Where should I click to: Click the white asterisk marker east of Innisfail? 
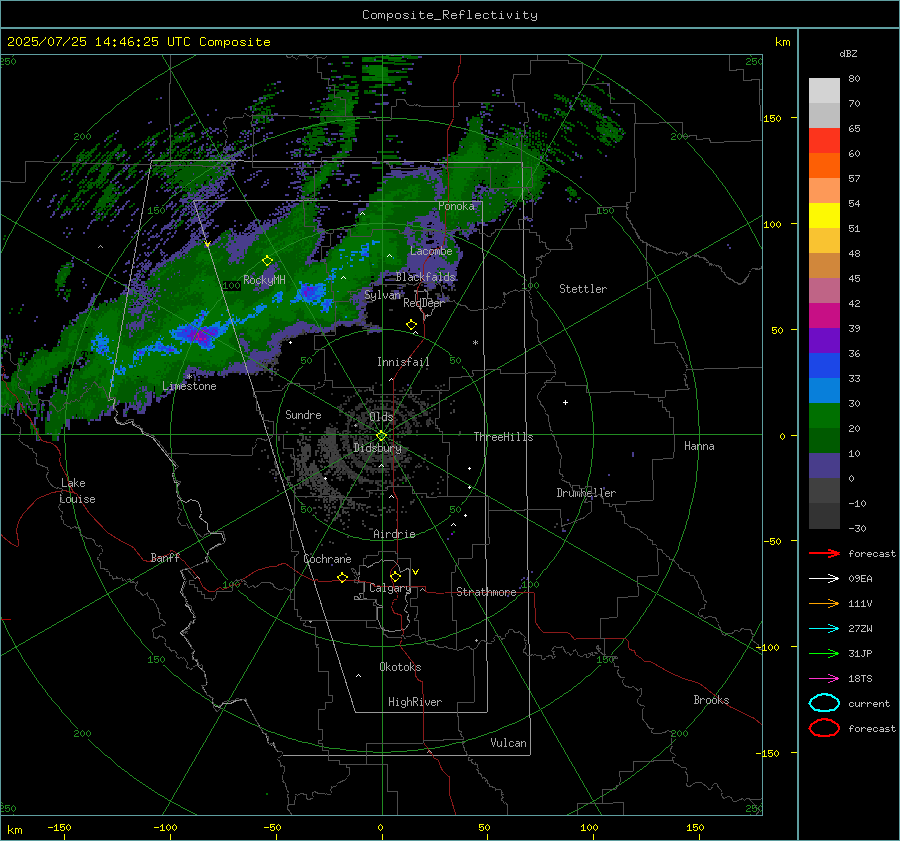475,343
